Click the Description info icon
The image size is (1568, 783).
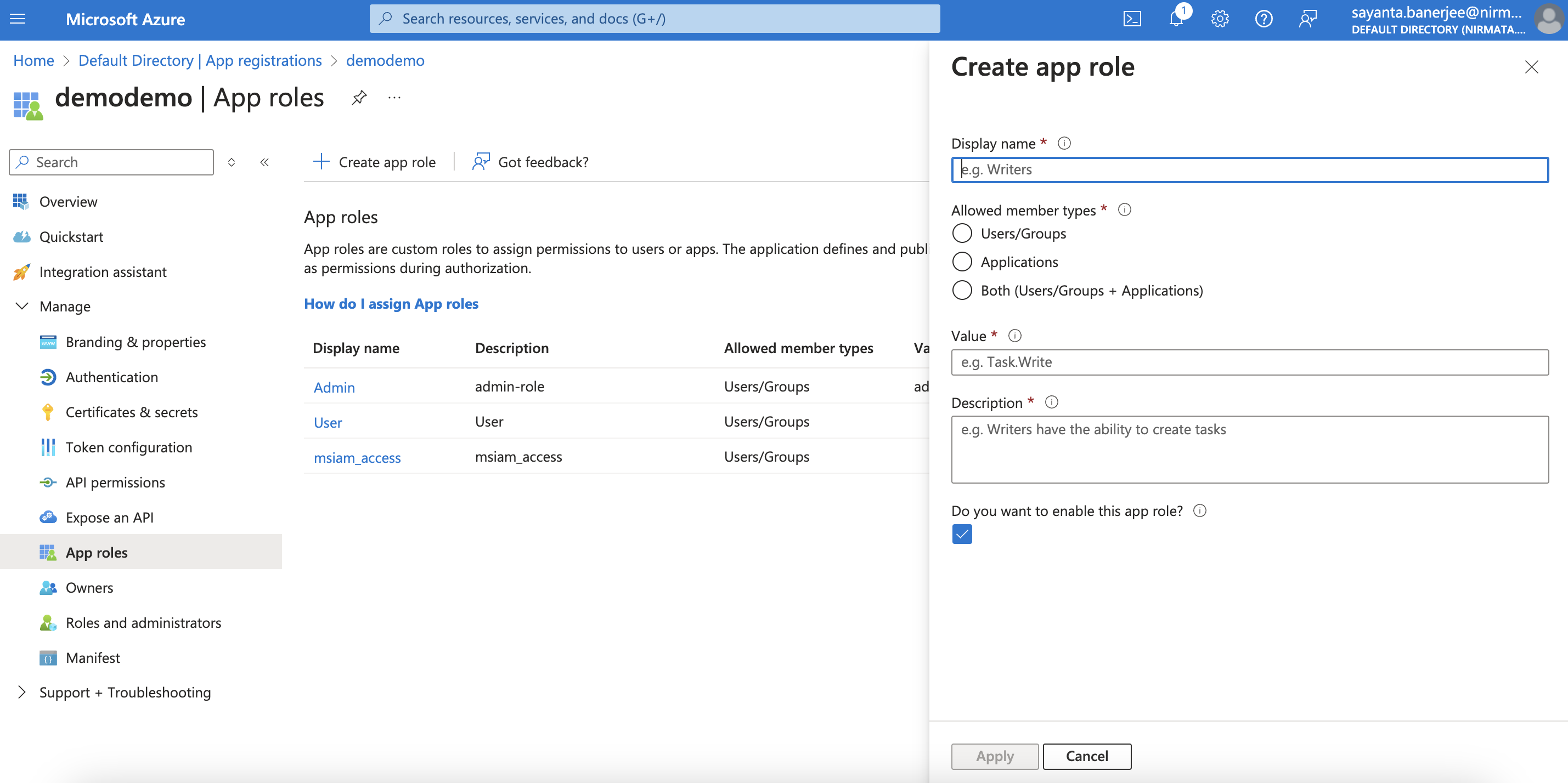pyautogui.click(x=1051, y=402)
